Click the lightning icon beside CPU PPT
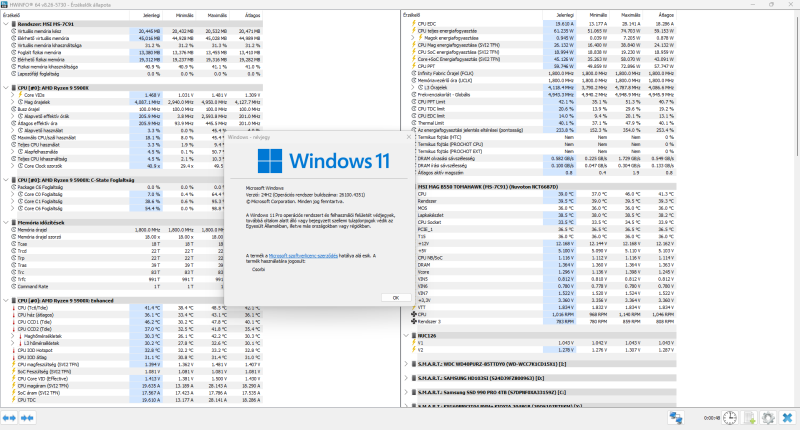The image size is (800, 430). pyautogui.click(x=413, y=66)
